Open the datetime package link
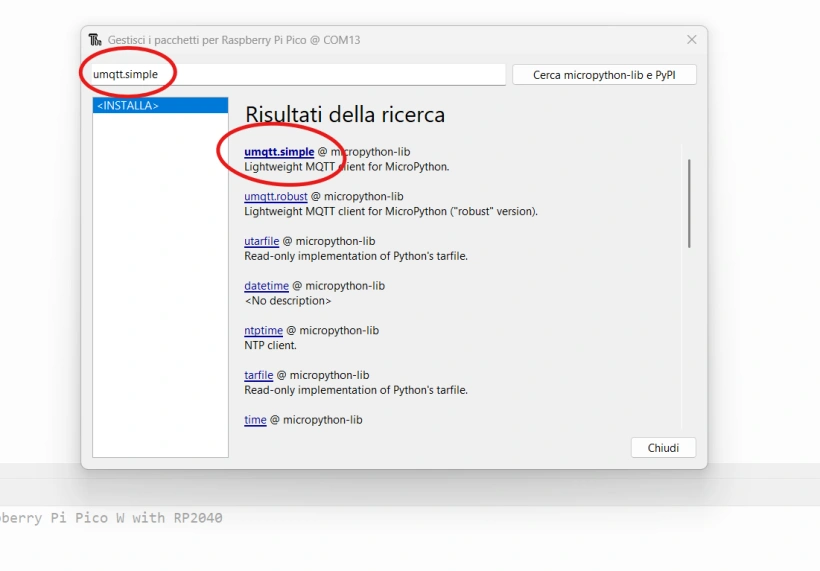The width and height of the screenshot is (820, 571). pyautogui.click(x=266, y=286)
